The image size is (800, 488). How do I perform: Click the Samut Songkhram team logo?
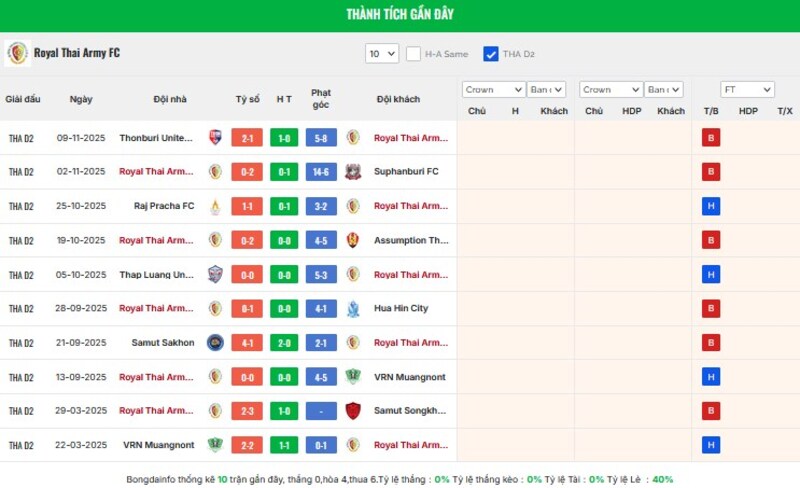pos(353,410)
